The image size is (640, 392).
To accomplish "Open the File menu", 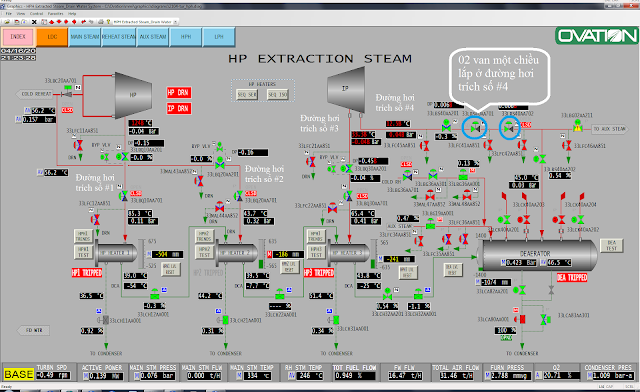I will click(9, 13).
